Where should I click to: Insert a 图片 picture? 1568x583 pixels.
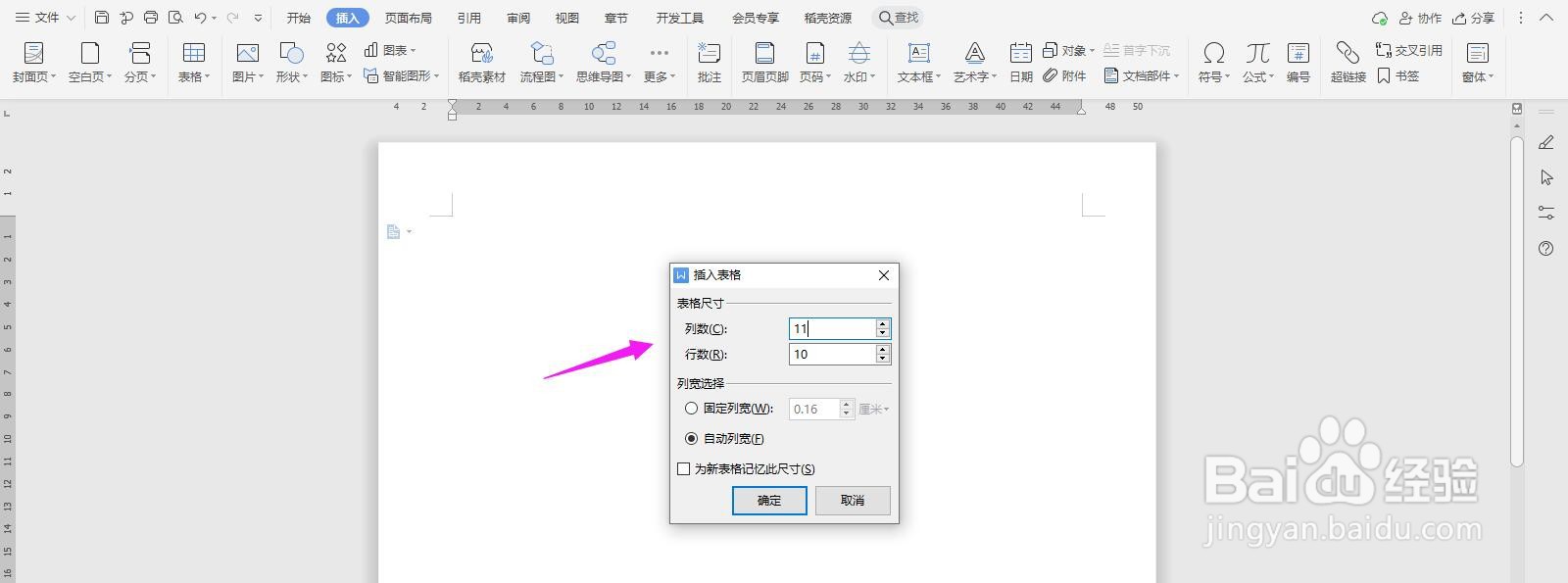click(248, 63)
